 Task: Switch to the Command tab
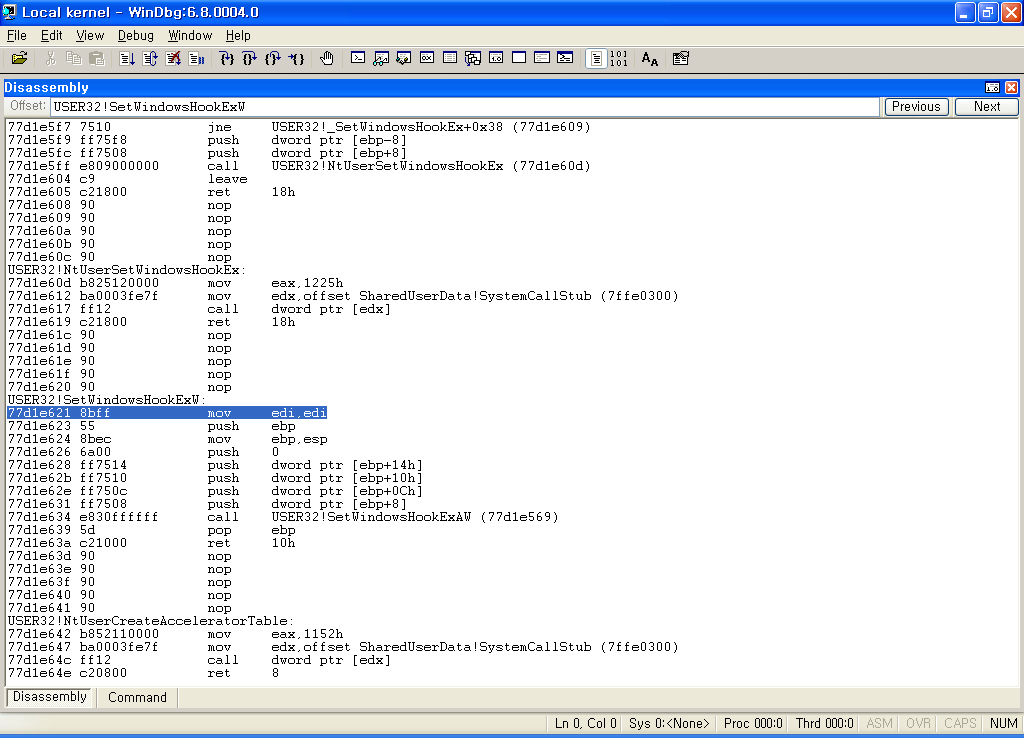(137, 698)
